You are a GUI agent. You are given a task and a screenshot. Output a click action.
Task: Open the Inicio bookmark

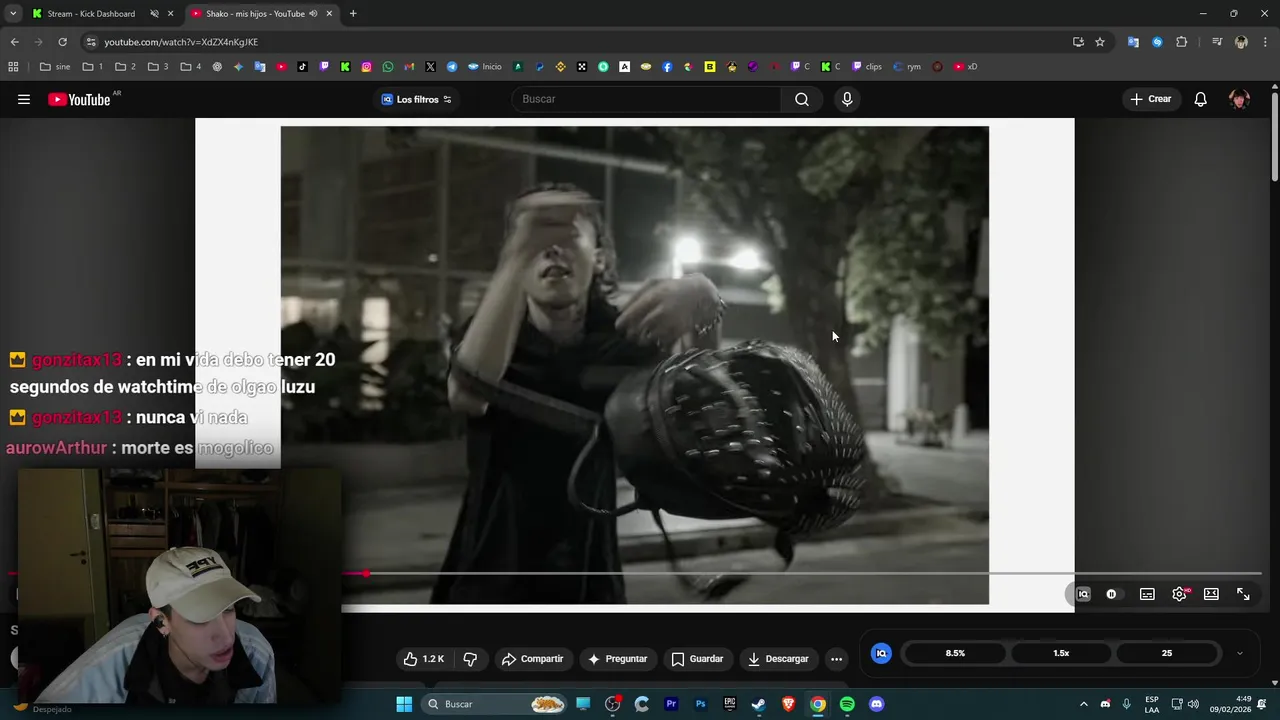coord(483,67)
